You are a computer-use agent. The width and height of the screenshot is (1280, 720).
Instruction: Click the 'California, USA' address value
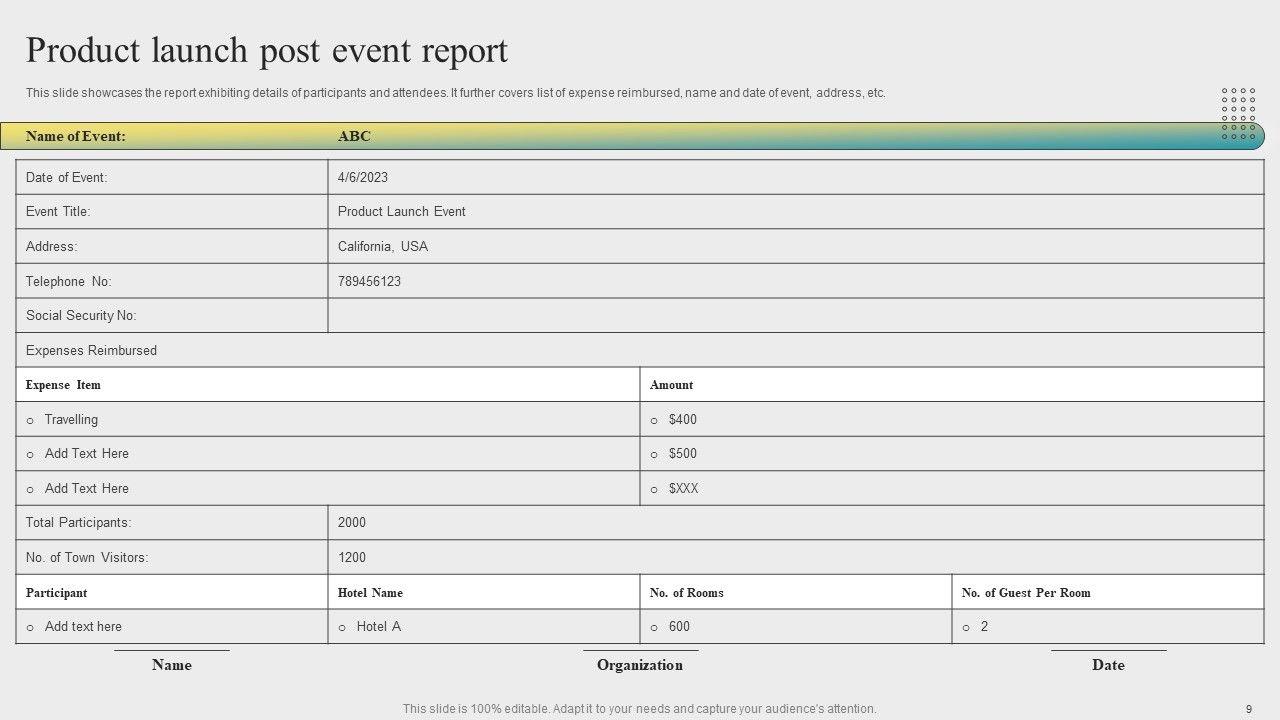tap(383, 246)
